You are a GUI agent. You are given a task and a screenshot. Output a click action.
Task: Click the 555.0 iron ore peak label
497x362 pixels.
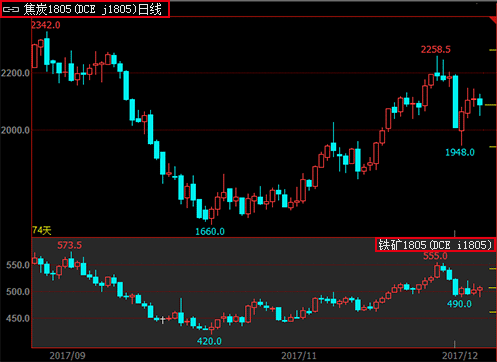pos(435,256)
